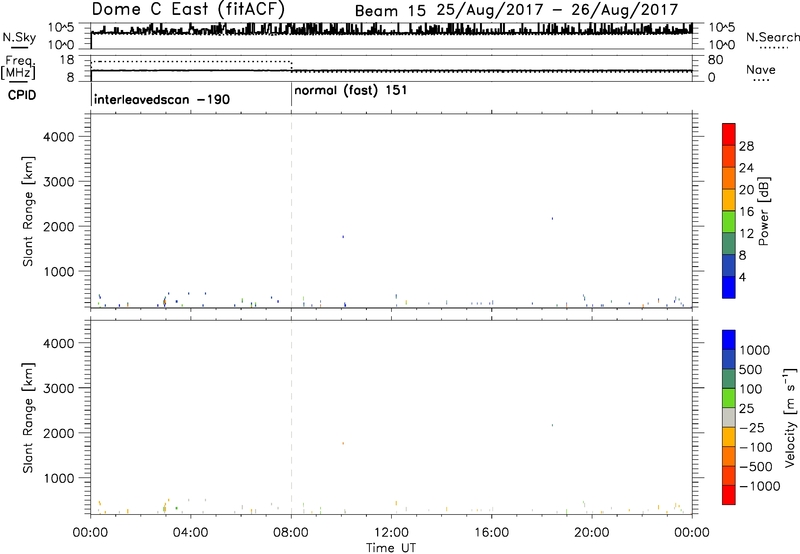Viewport: 800px width, 554px height.
Task: Click the 'Nave' legend label
Action: click(760, 70)
